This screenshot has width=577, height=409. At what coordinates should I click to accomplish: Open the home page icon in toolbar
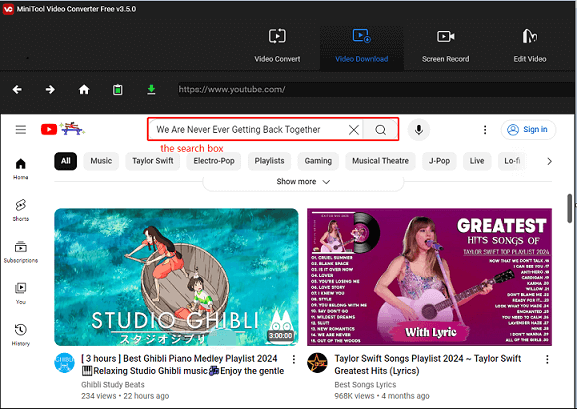[x=84, y=89]
